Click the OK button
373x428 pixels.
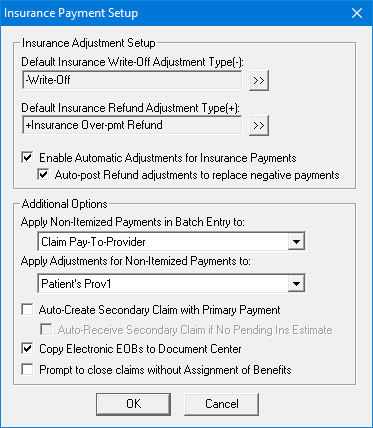pyautogui.click(x=134, y=404)
